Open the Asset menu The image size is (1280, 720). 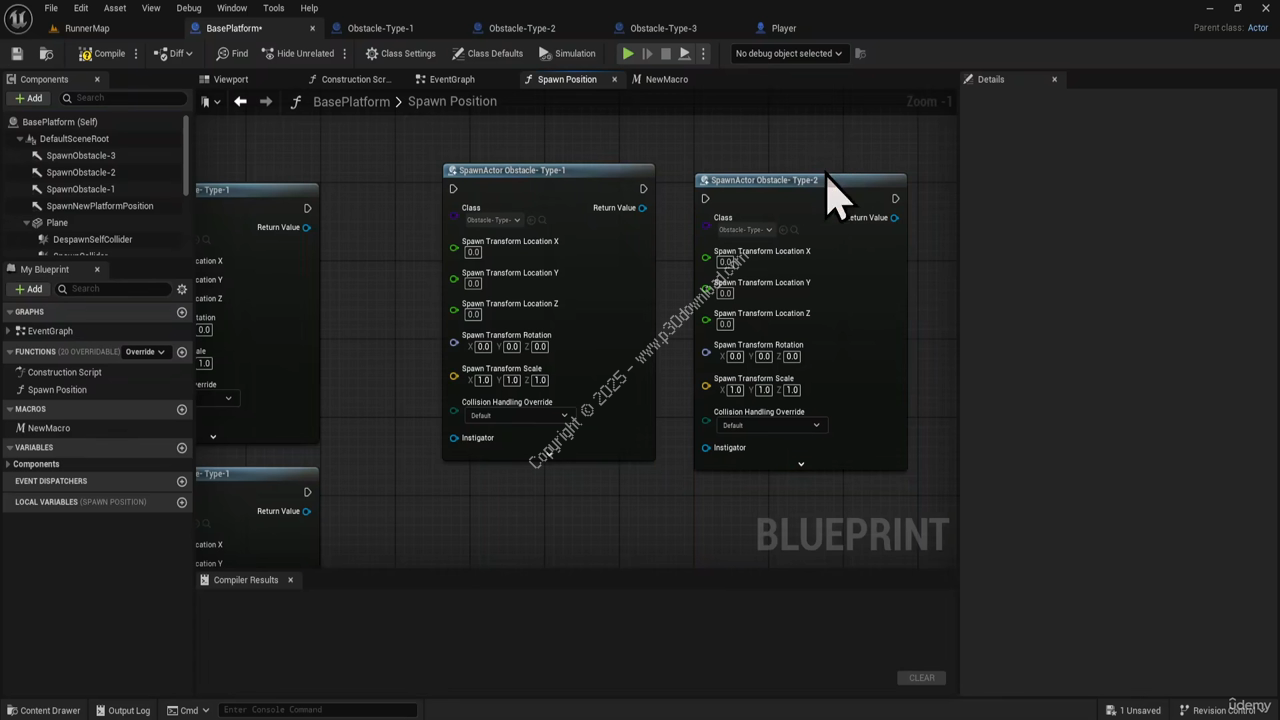(x=115, y=8)
